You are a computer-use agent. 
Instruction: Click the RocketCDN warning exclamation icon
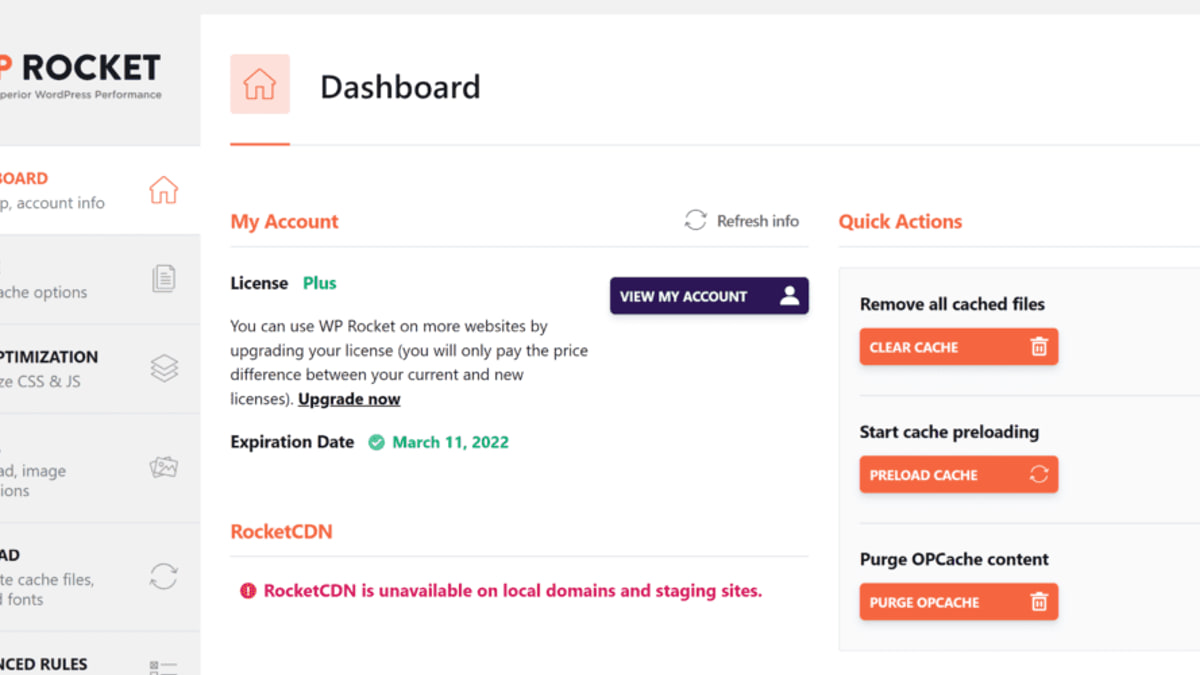(248, 591)
